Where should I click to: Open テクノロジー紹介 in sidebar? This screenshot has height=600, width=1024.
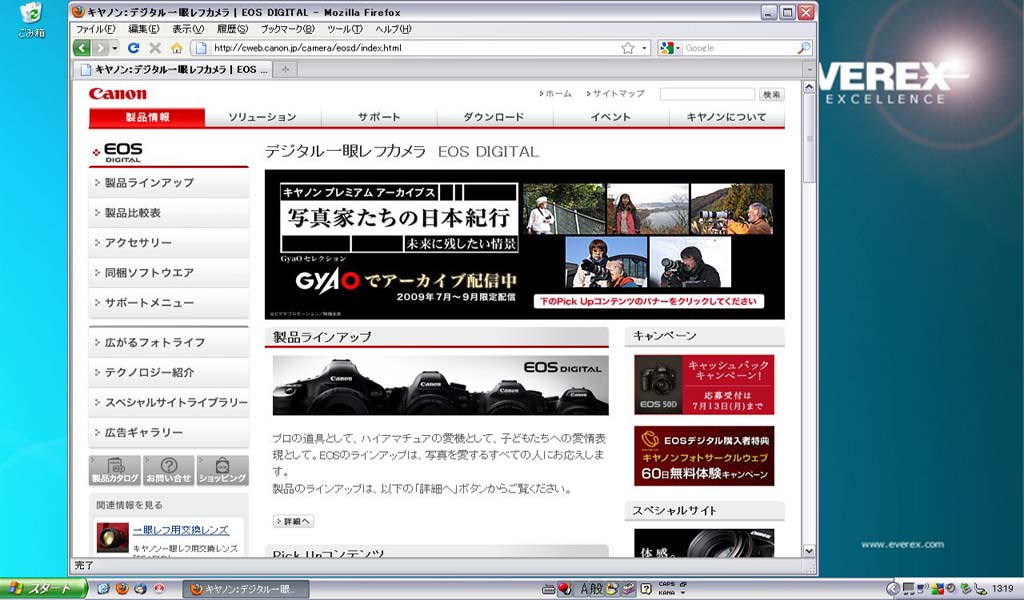[168, 372]
